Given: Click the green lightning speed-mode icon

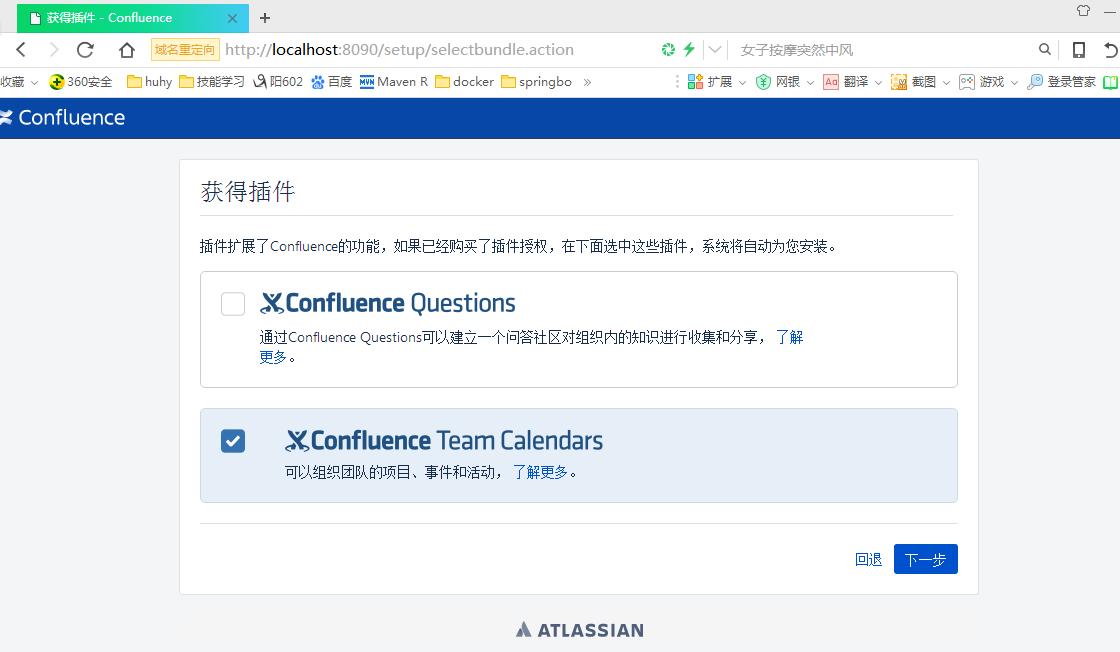Looking at the screenshot, I should point(689,50).
